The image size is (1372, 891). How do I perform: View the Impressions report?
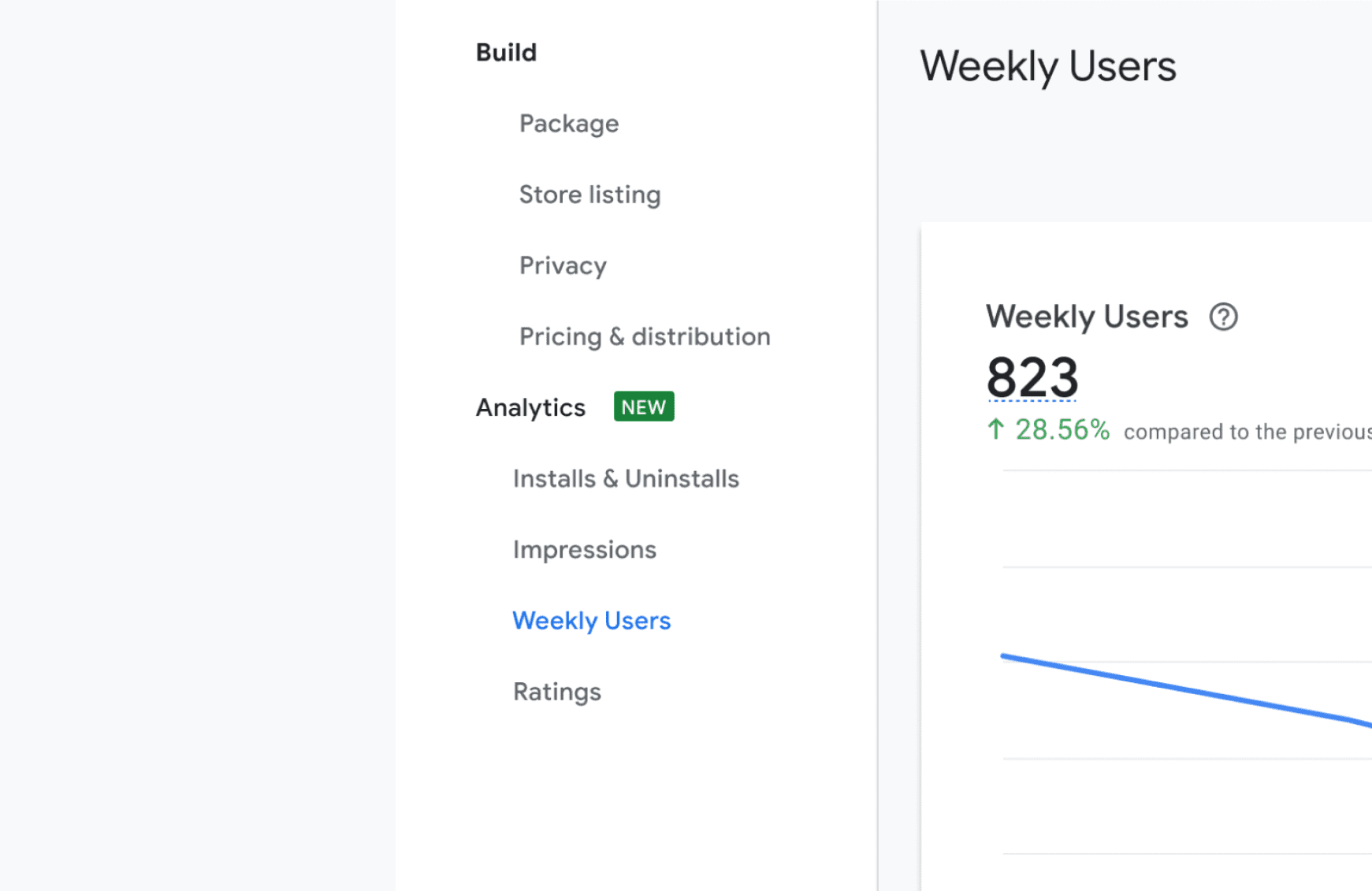584,549
